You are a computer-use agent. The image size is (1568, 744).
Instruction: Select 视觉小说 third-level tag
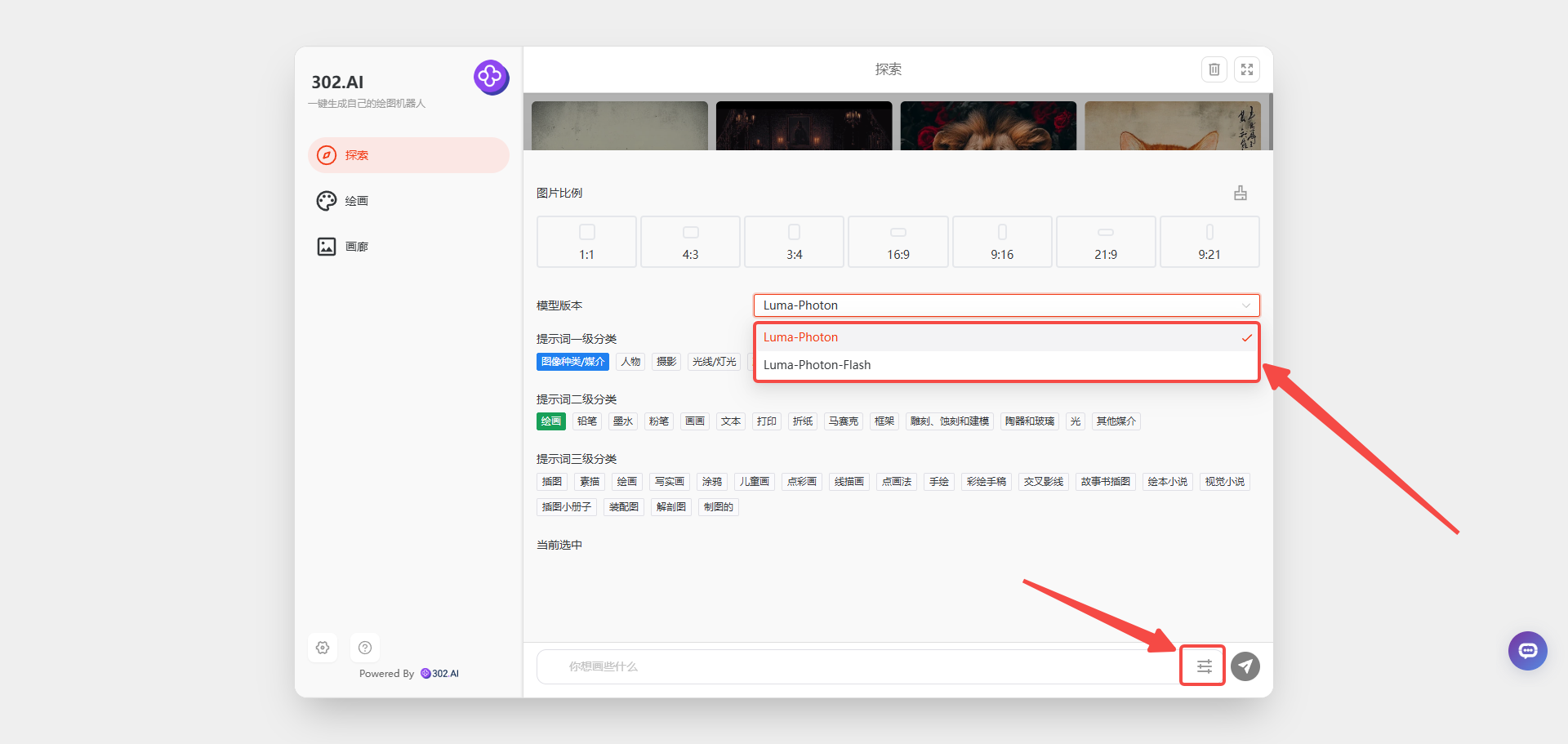click(1225, 482)
